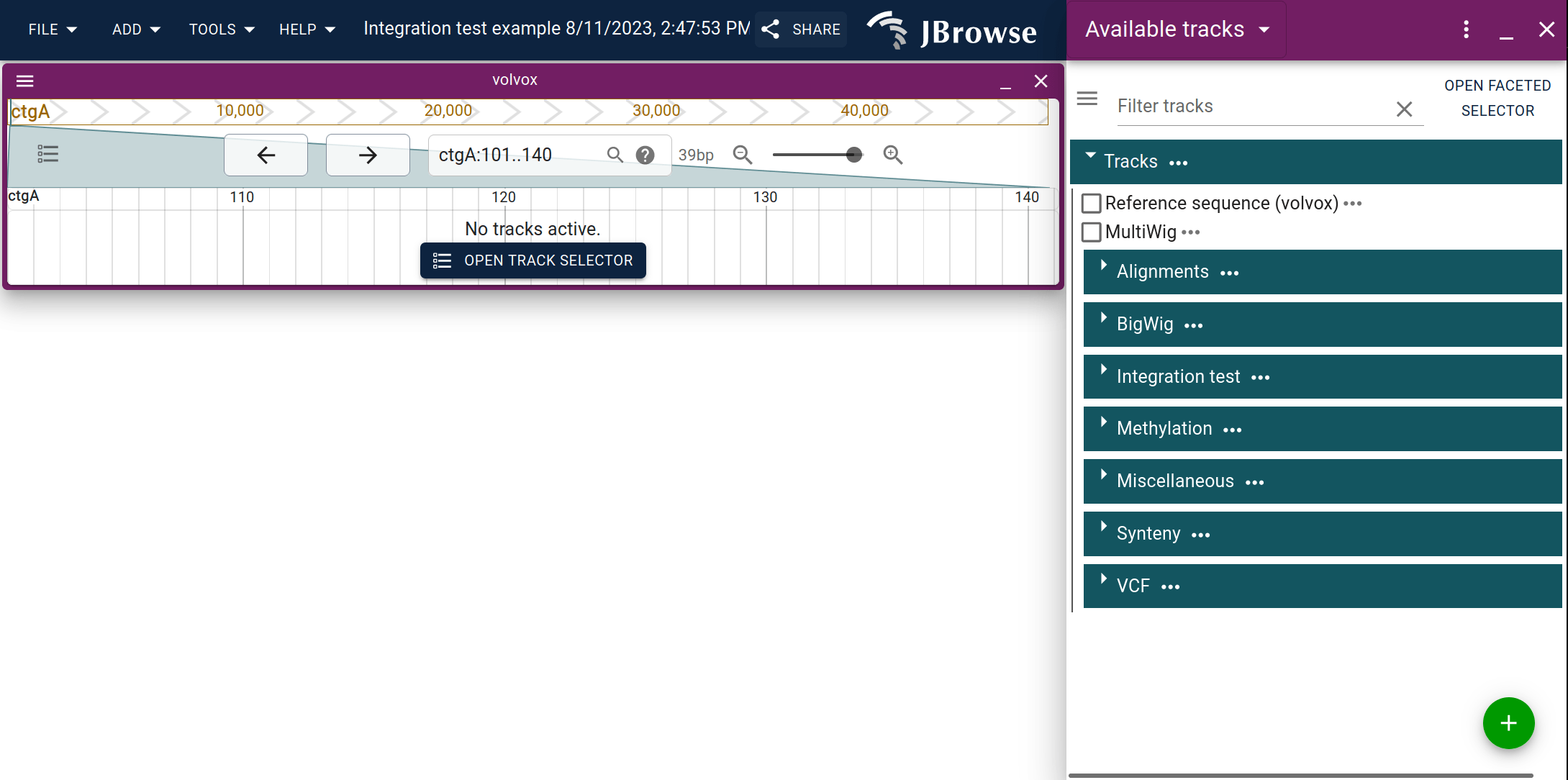Pan left with the back arrow button
The image size is (1568, 780).
[266, 155]
